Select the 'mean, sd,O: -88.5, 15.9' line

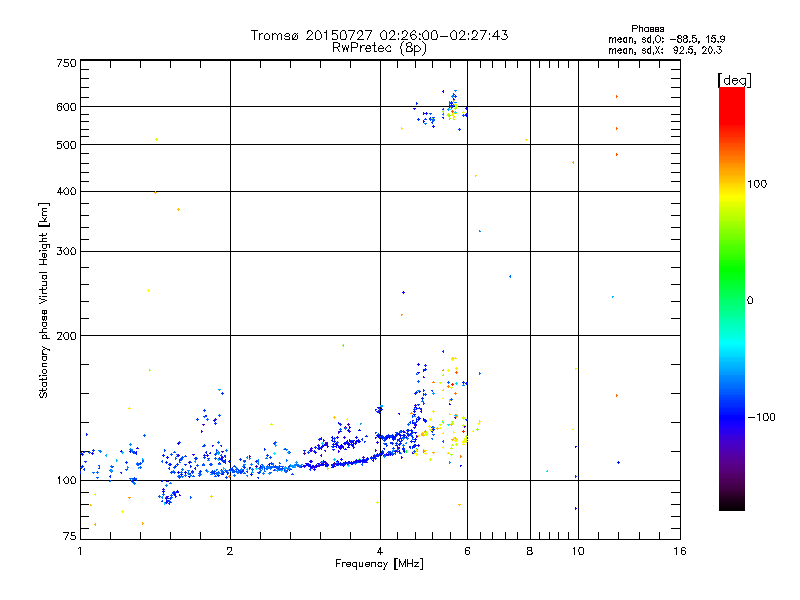[666, 39]
